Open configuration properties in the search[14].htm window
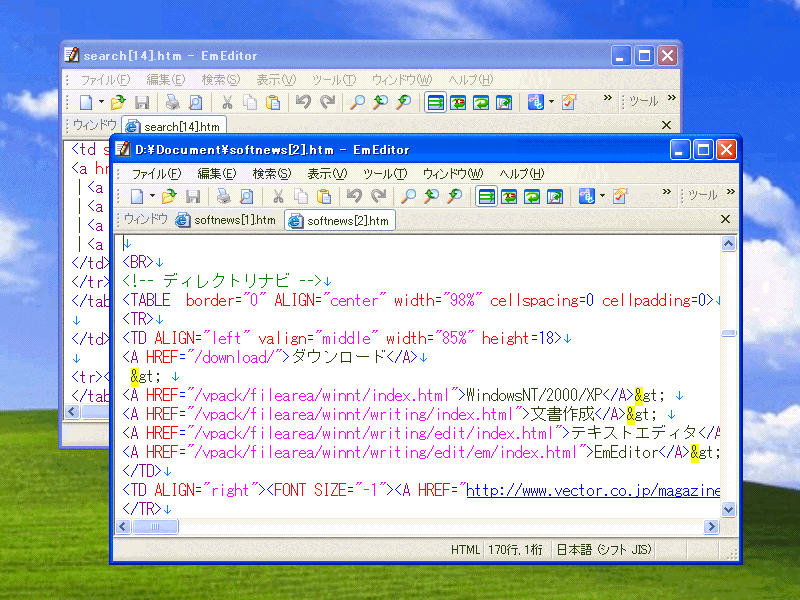The image size is (800, 600). pos(568,103)
